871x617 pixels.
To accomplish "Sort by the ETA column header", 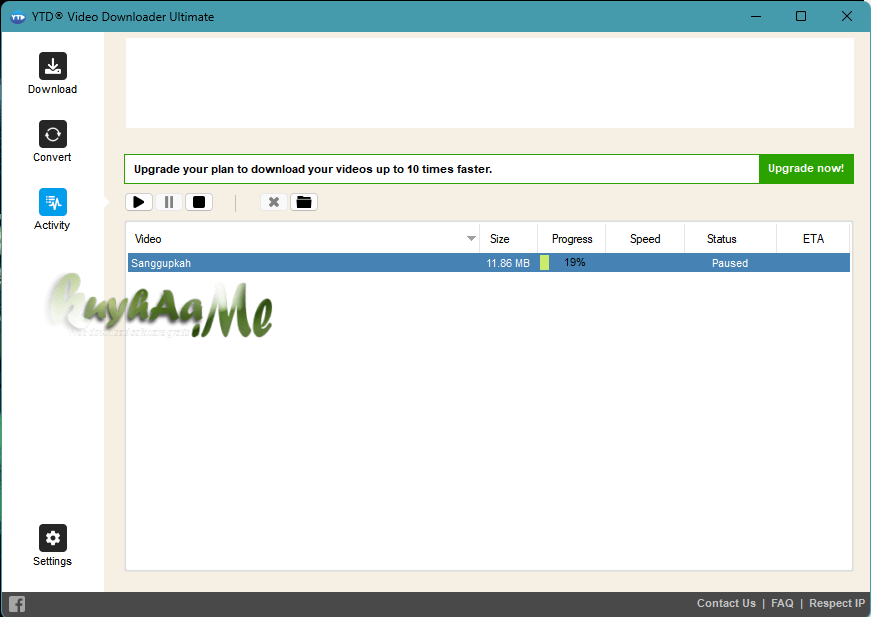I will point(813,239).
